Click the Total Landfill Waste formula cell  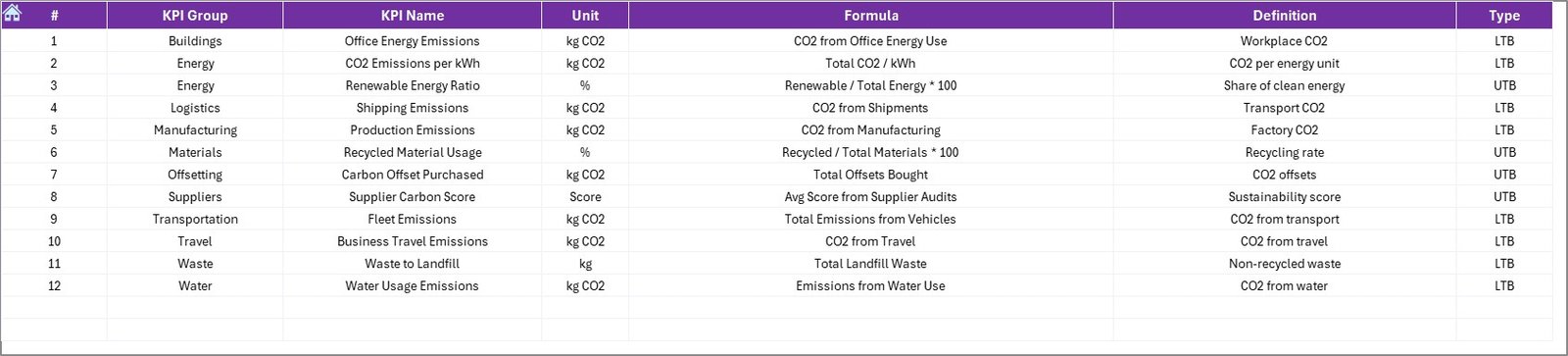point(871,264)
